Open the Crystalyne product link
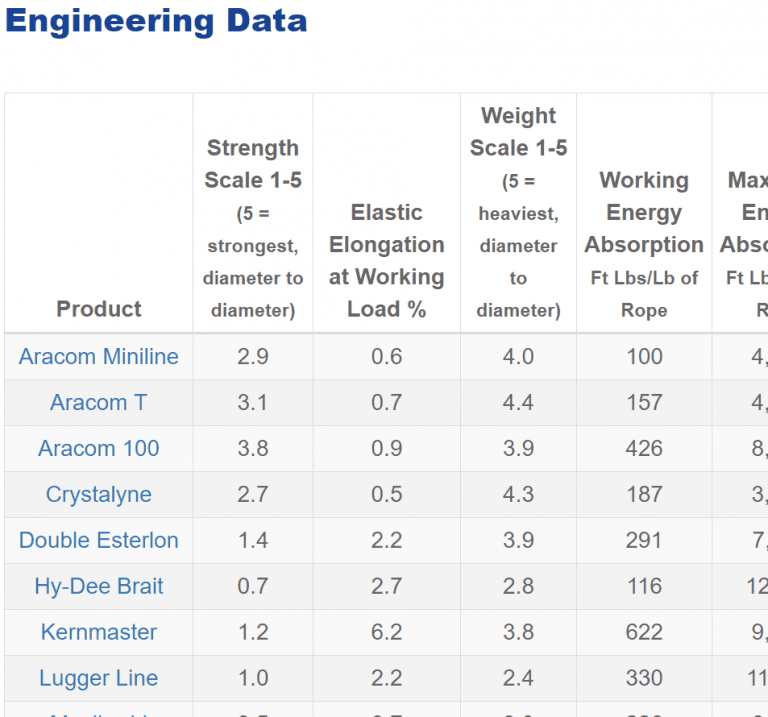 98,495
